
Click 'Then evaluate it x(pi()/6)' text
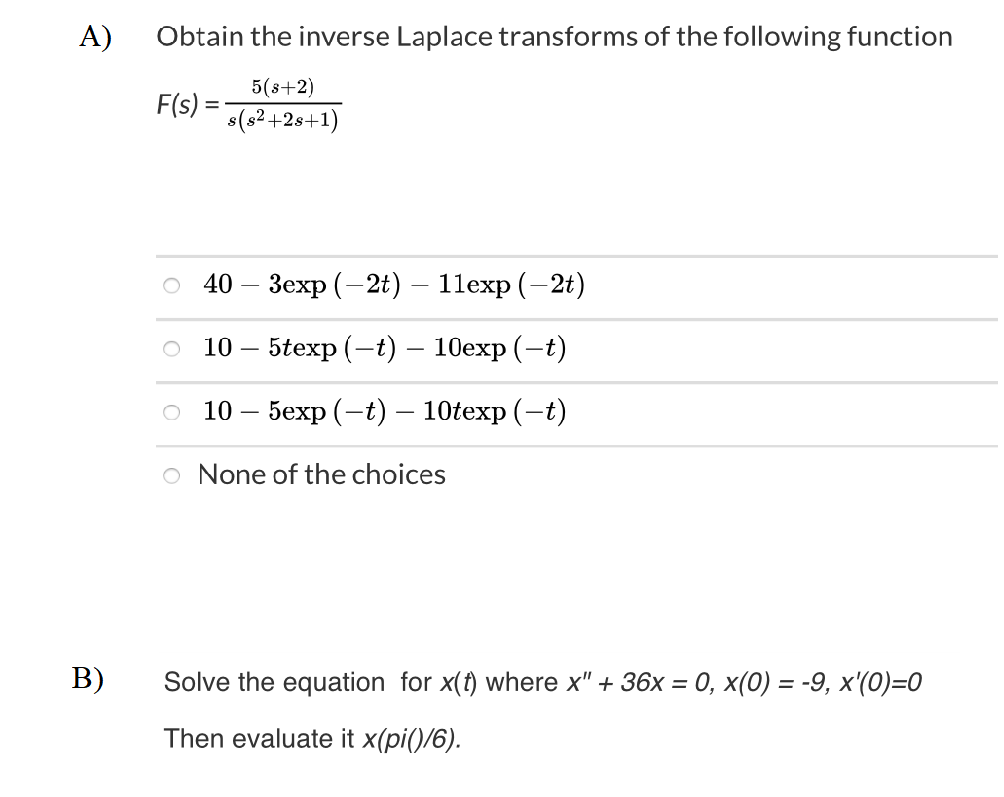[312, 739]
